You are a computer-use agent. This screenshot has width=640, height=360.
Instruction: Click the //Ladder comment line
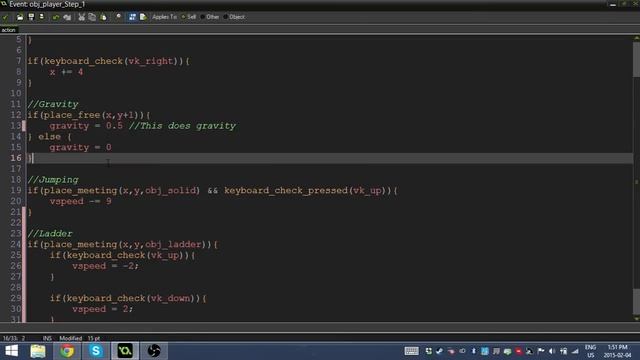click(x=50, y=233)
